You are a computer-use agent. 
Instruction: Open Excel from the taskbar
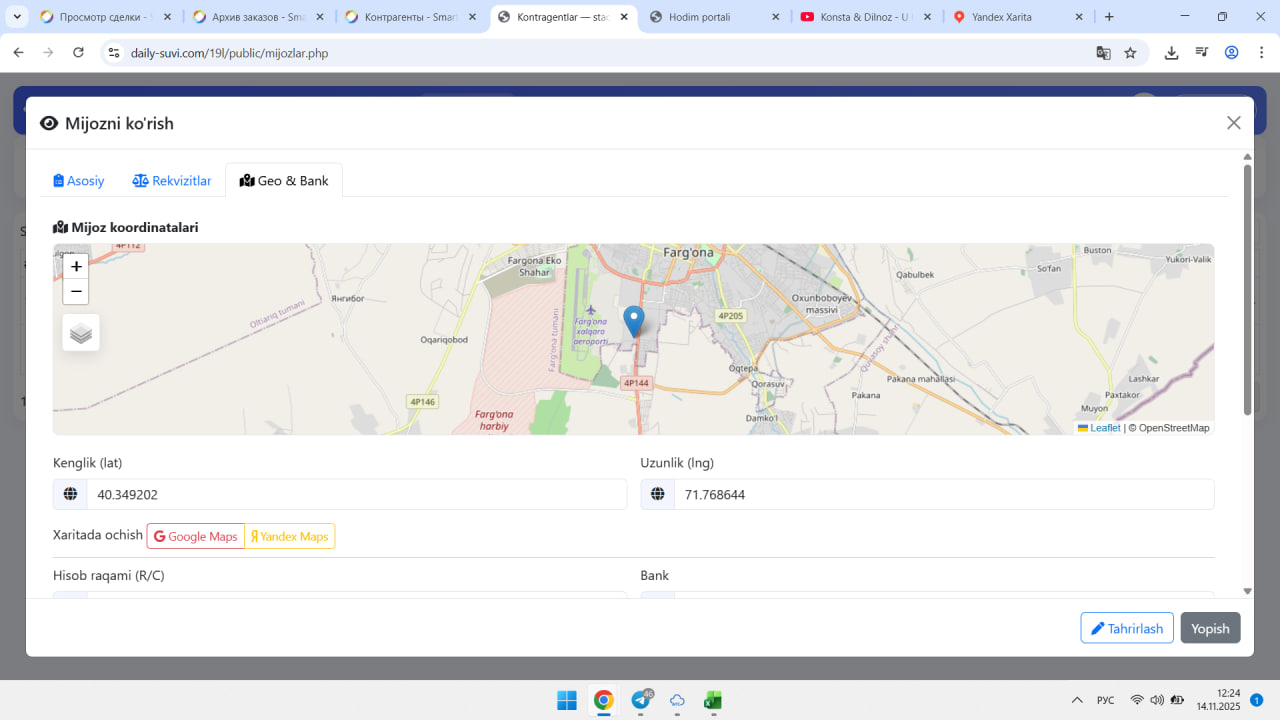coord(713,700)
